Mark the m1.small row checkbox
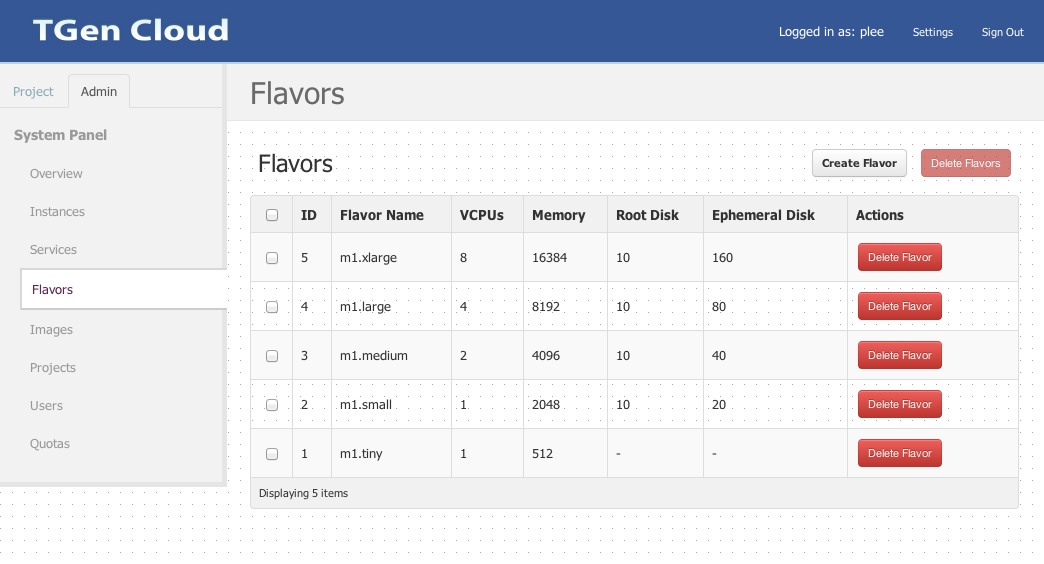This screenshot has width=1044, height=564. 272,405
